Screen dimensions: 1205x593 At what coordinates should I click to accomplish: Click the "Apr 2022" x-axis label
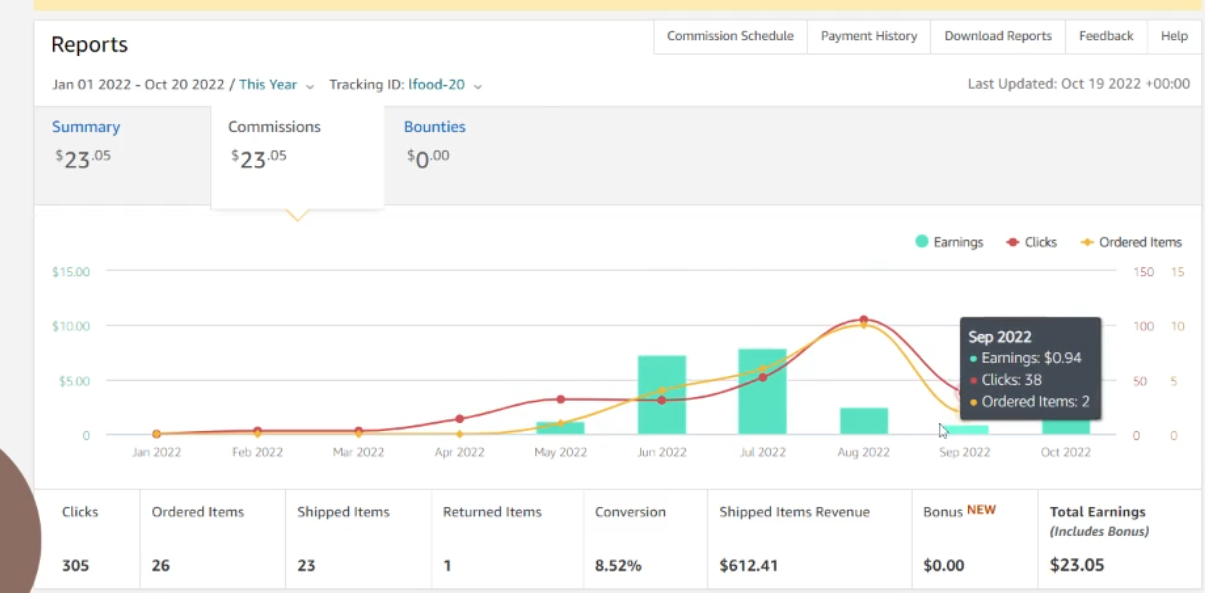point(459,452)
